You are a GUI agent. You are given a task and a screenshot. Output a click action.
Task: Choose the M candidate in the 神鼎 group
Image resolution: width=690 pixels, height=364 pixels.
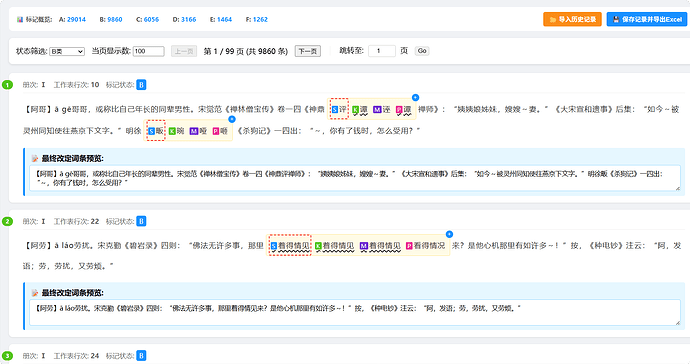click(382, 109)
